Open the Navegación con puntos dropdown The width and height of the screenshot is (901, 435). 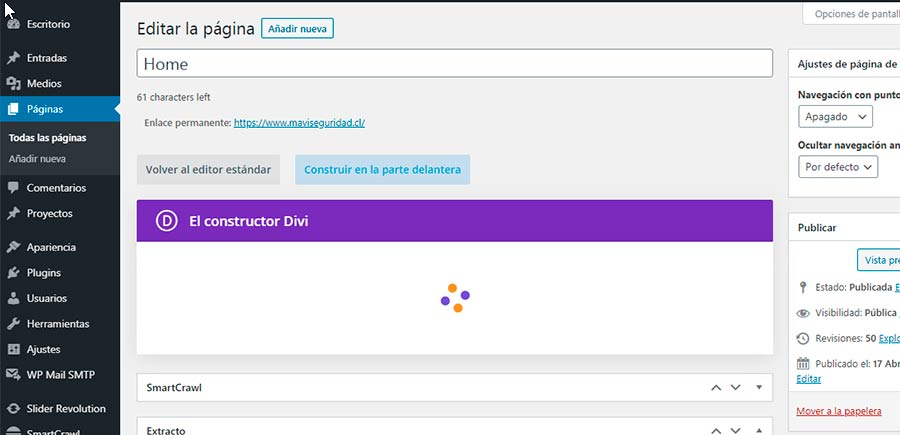pyautogui.click(x=835, y=117)
